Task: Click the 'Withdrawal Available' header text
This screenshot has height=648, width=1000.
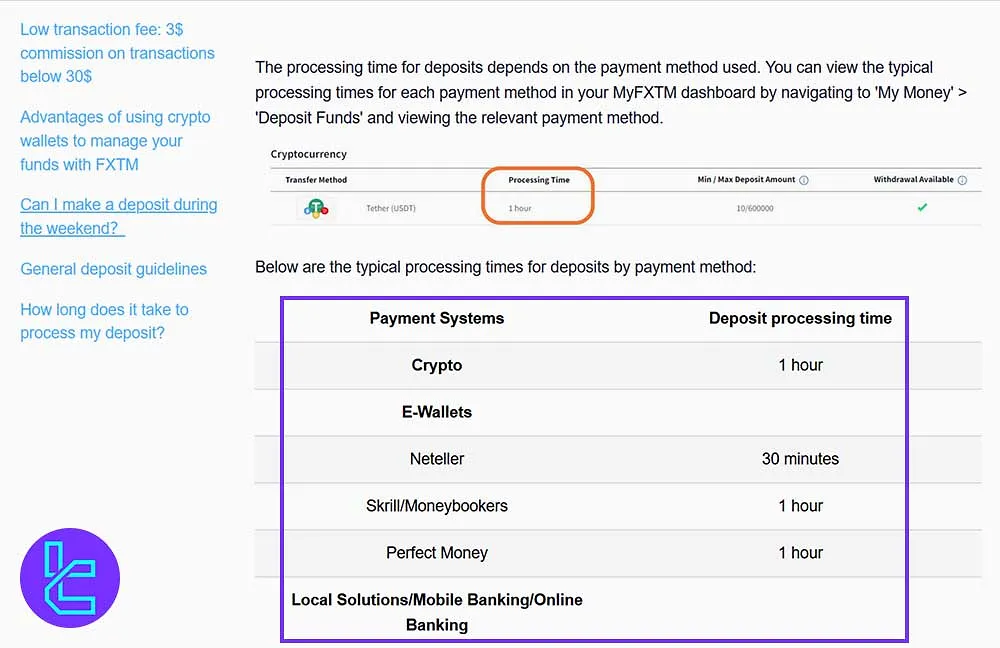Action: click(x=913, y=180)
